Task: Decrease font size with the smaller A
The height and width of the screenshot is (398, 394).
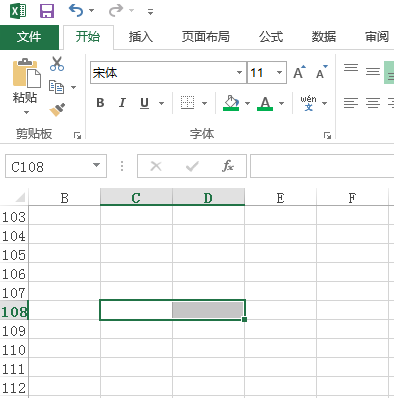Action: pyautogui.click(x=322, y=72)
